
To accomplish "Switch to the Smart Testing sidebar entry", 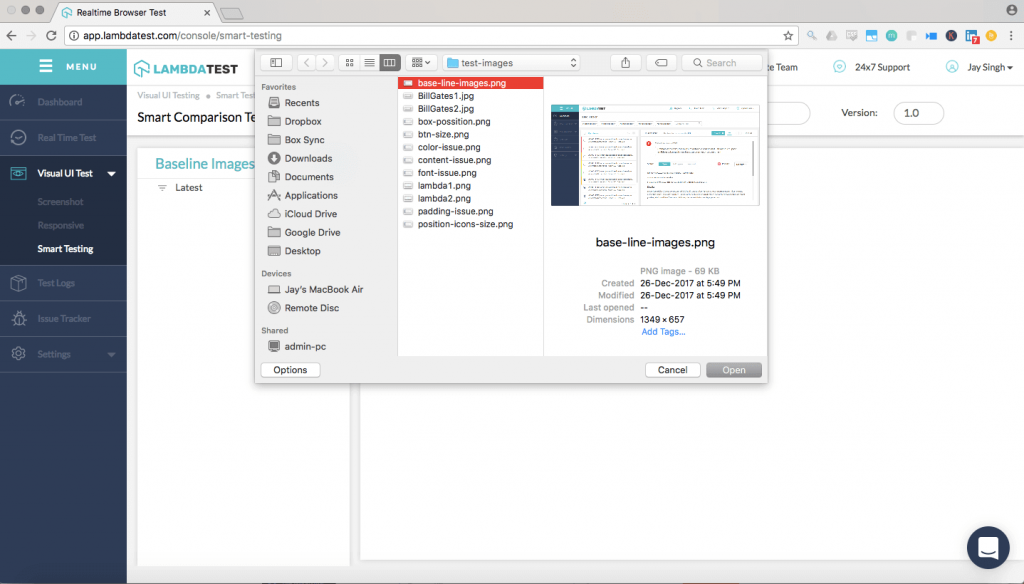I will (63, 248).
